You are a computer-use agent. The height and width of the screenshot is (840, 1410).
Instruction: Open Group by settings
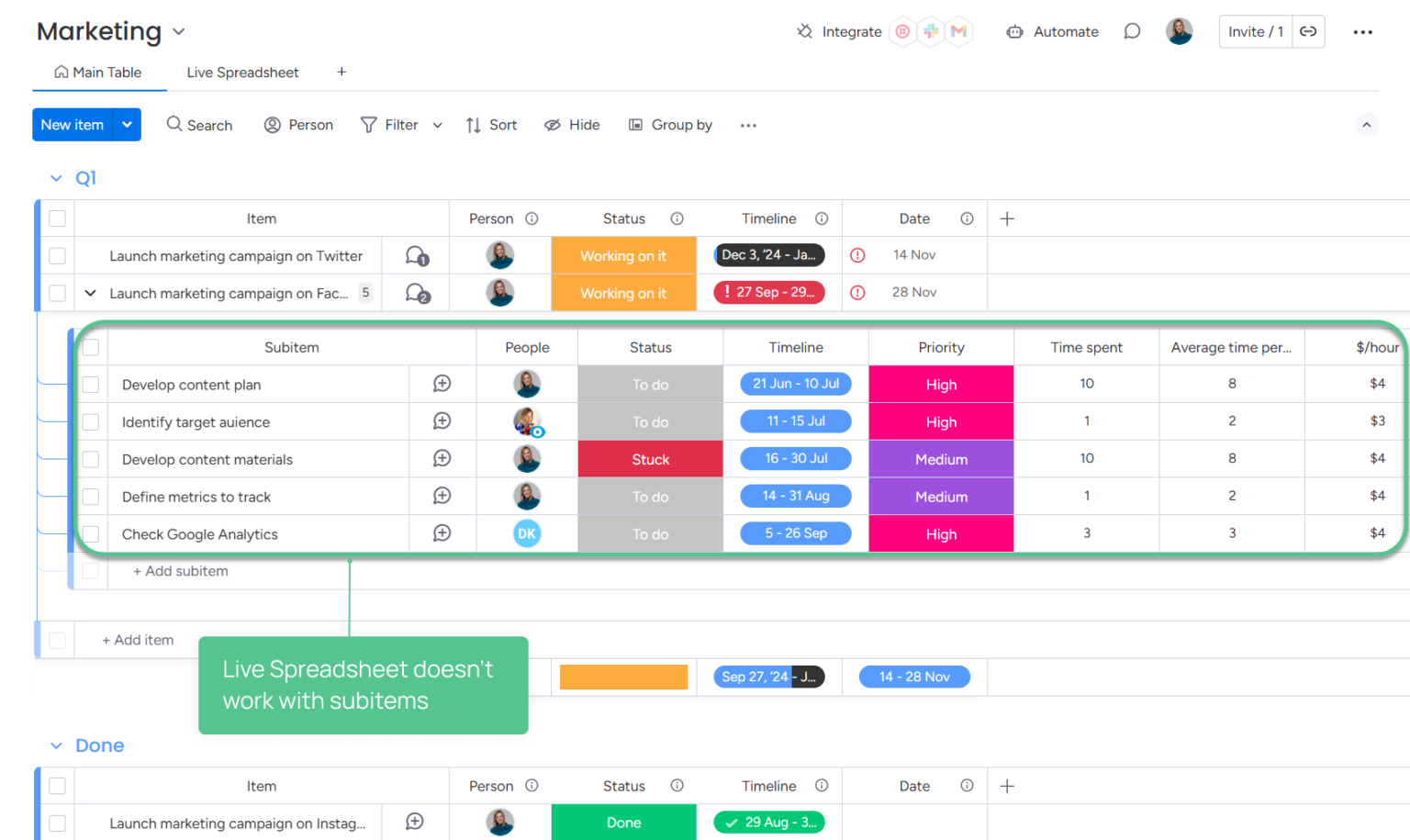pyautogui.click(x=635, y=125)
